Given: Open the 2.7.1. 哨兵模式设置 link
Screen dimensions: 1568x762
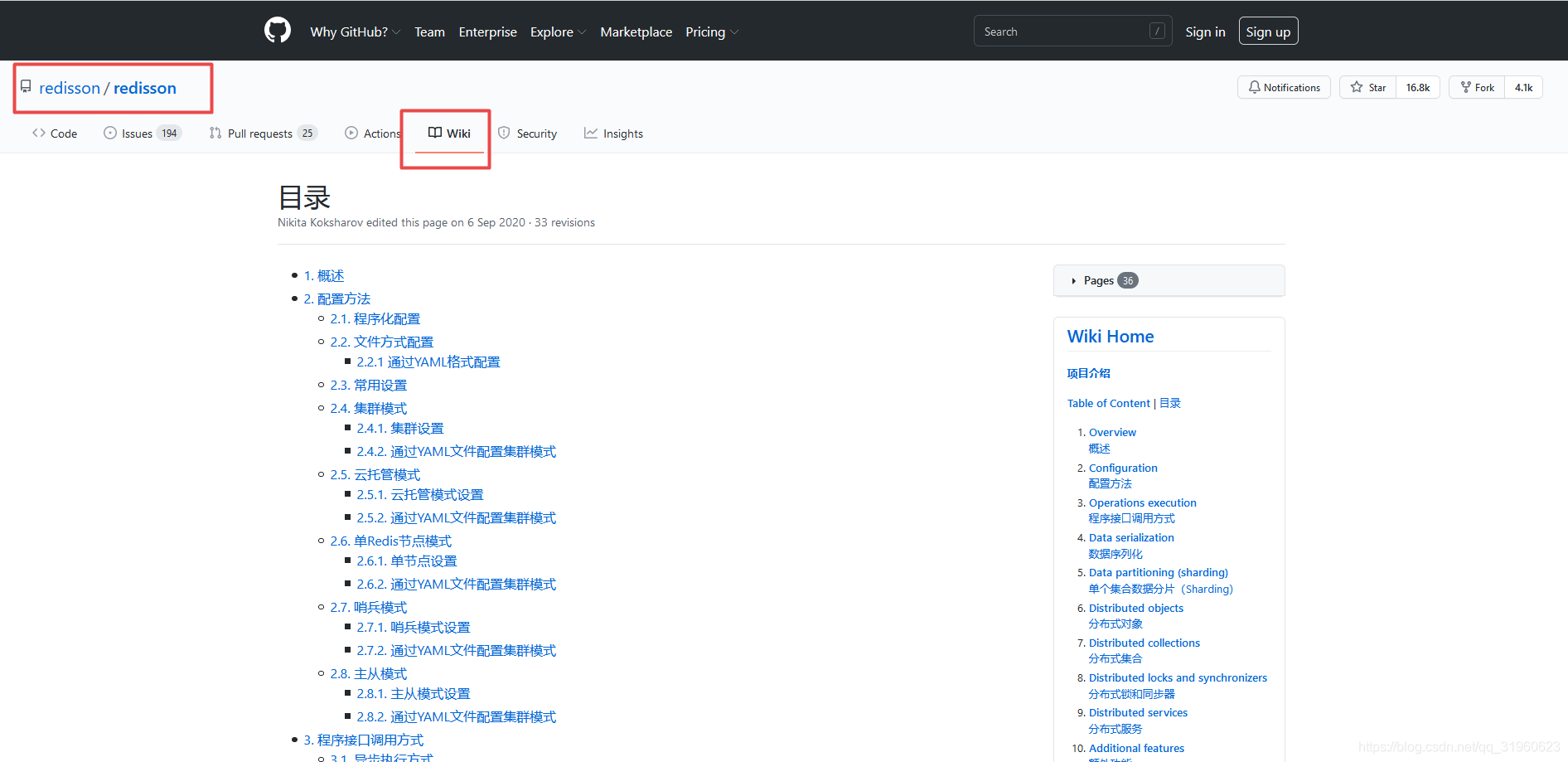Looking at the screenshot, I should click(x=414, y=627).
